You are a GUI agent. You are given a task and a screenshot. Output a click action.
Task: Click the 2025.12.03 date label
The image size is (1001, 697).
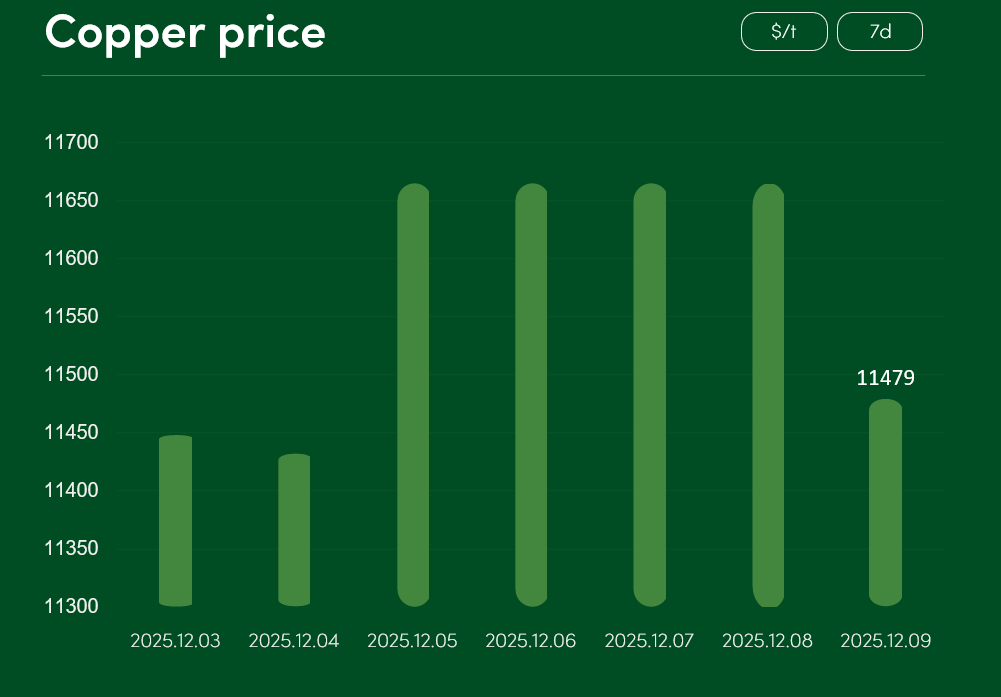tap(175, 641)
